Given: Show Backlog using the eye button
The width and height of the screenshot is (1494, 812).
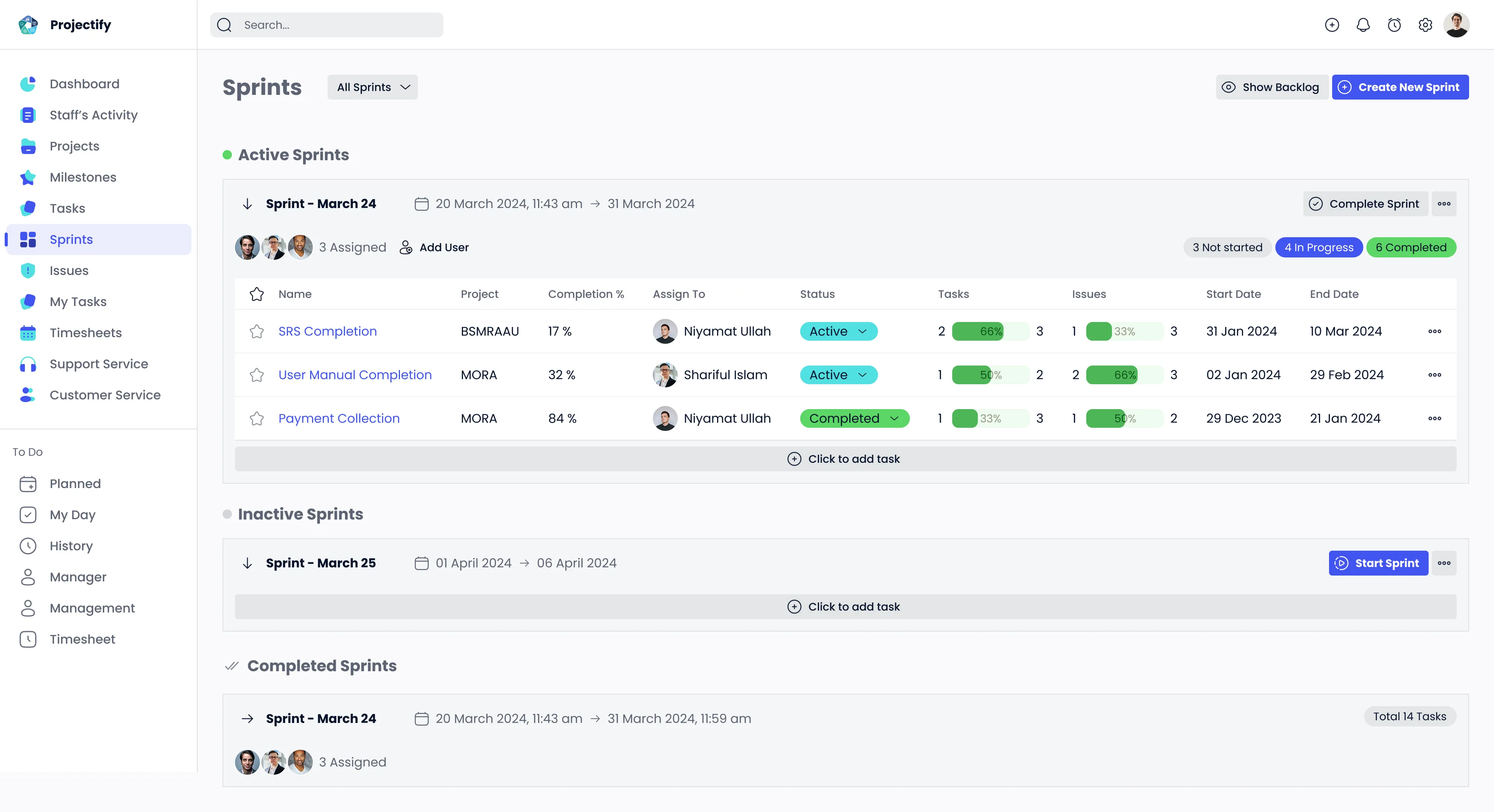Looking at the screenshot, I should (x=1272, y=87).
